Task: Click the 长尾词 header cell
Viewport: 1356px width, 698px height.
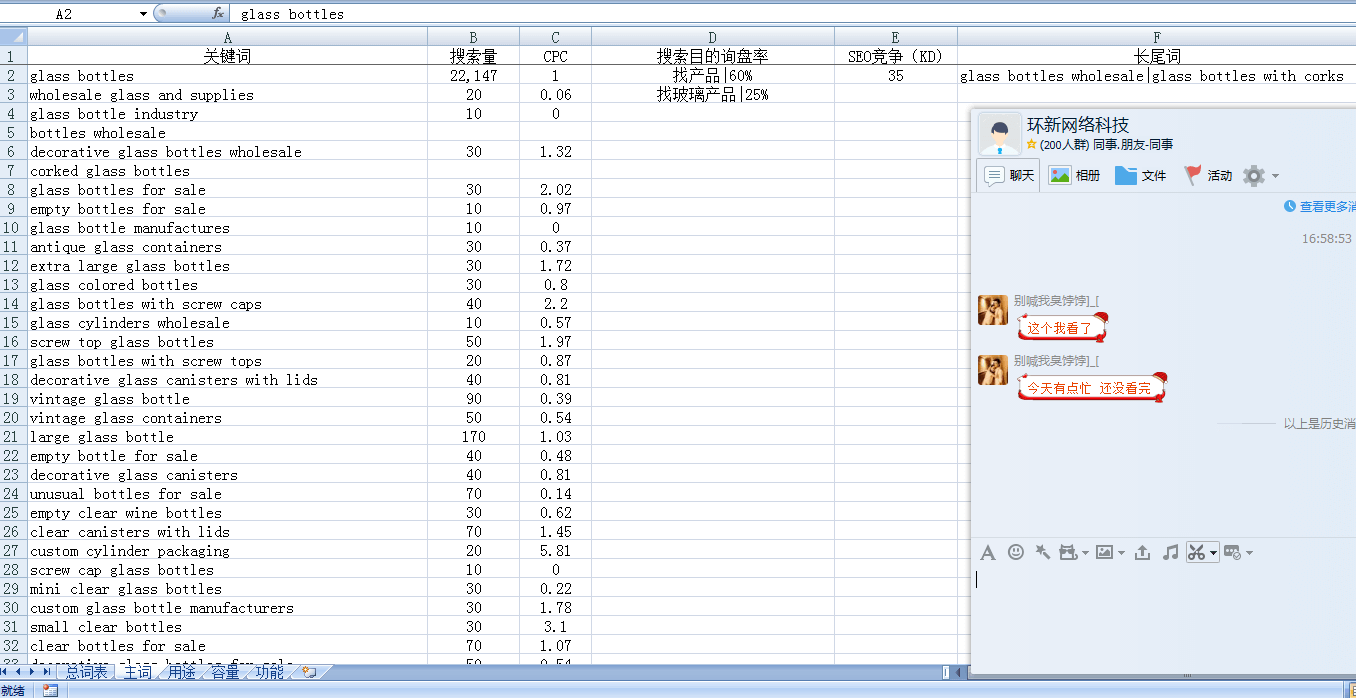Action: [x=1157, y=56]
